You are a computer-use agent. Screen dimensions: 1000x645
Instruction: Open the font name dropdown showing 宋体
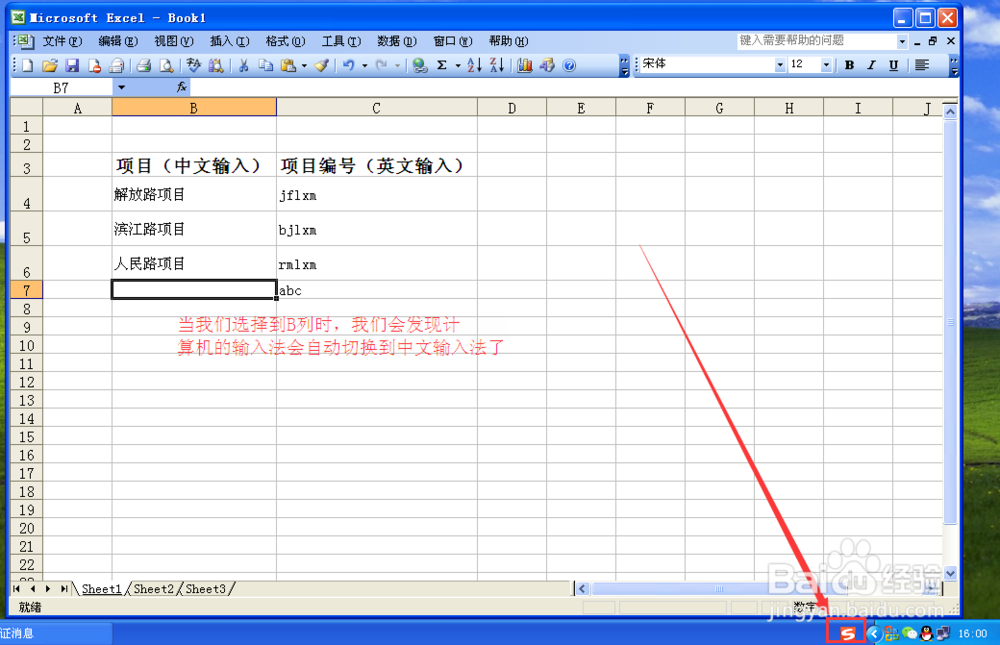pos(782,65)
